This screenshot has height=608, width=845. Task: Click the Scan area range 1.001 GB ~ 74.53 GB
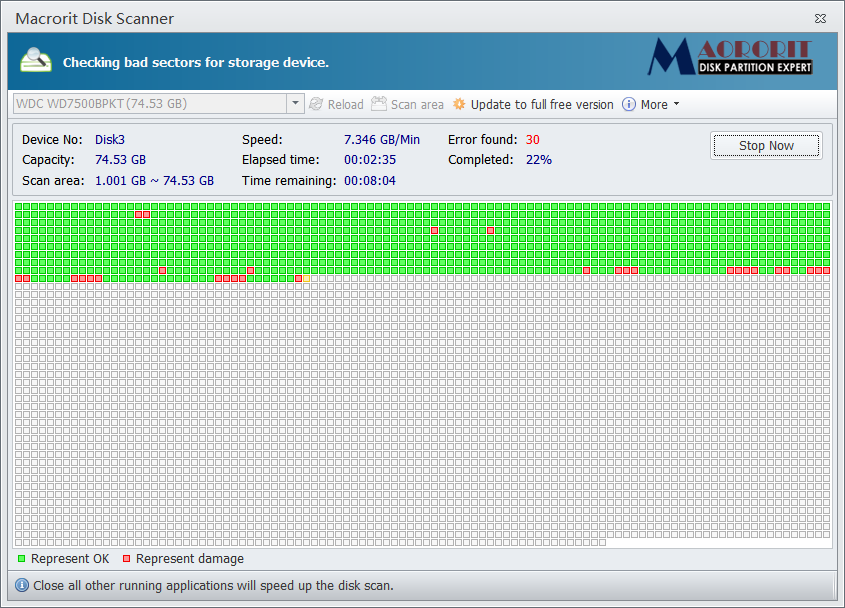[152, 180]
